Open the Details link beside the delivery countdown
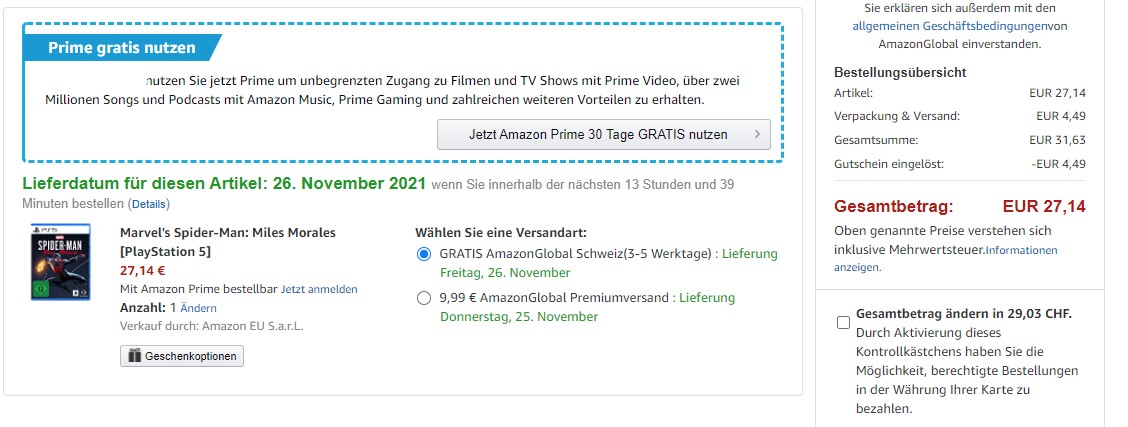The width and height of the screenshot is (1128, 427). pyautogui.click(x=149, y=204)
